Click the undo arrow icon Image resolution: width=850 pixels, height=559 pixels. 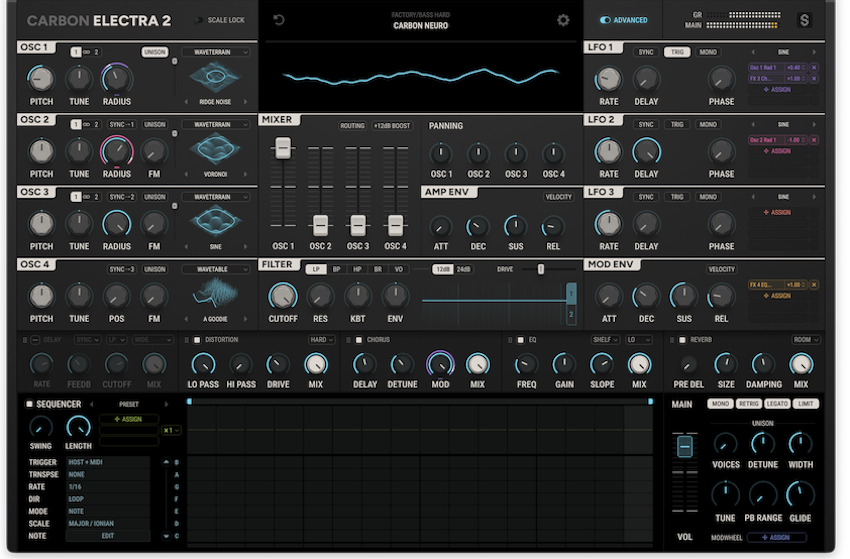click(279, 20)
